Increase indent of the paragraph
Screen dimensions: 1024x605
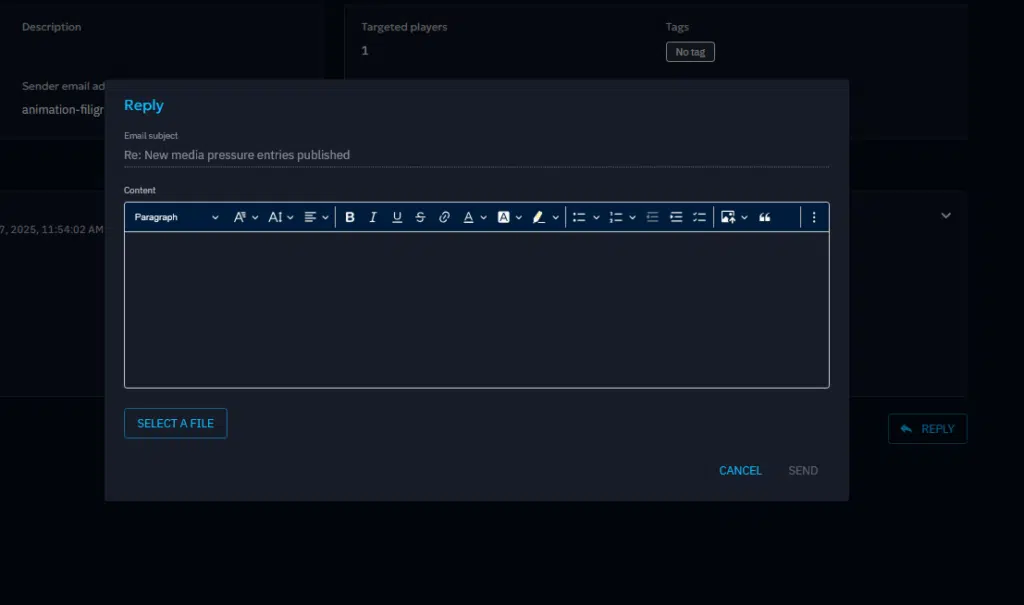coord(676,217)
